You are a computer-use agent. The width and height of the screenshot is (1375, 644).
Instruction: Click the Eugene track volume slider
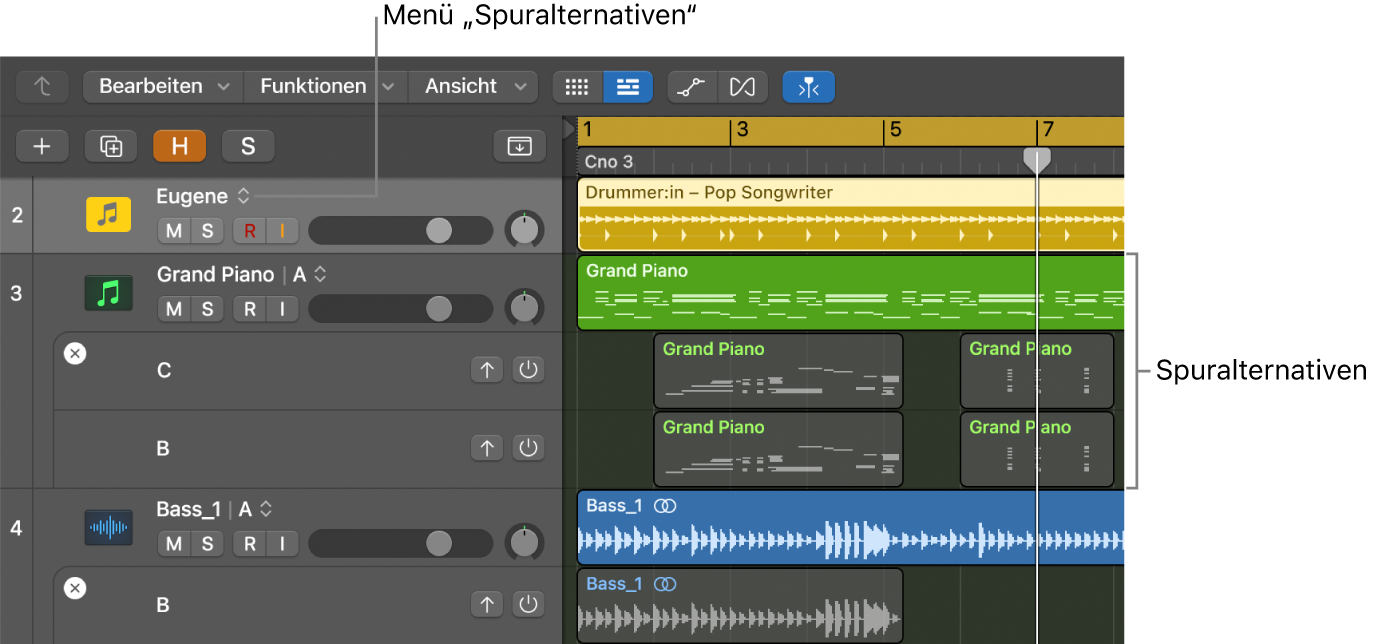[x=400, y=231]
